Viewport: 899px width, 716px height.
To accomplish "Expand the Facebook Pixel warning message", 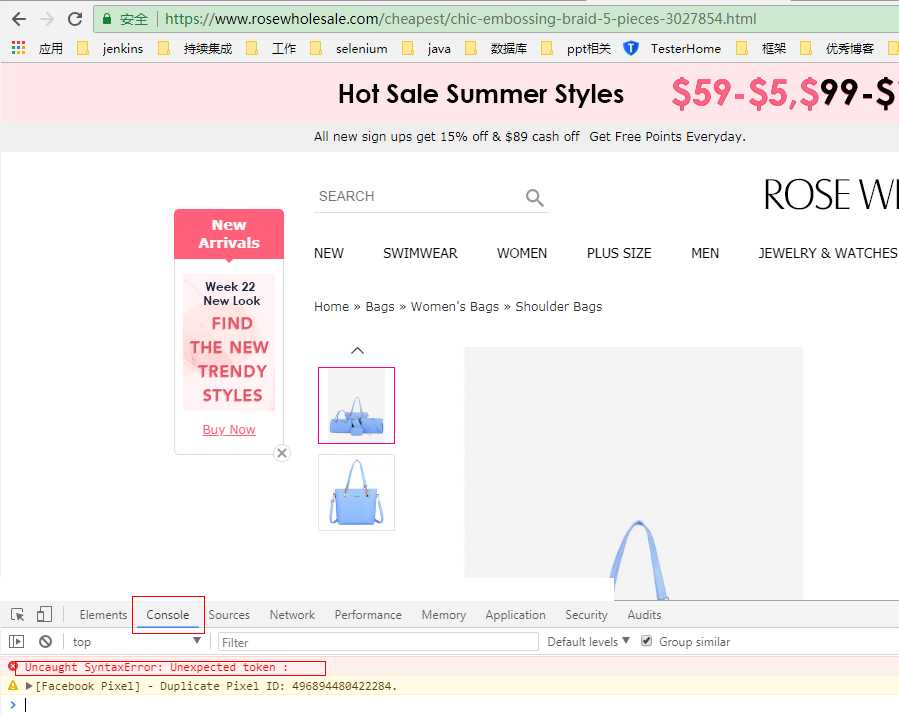I will 29,686.
